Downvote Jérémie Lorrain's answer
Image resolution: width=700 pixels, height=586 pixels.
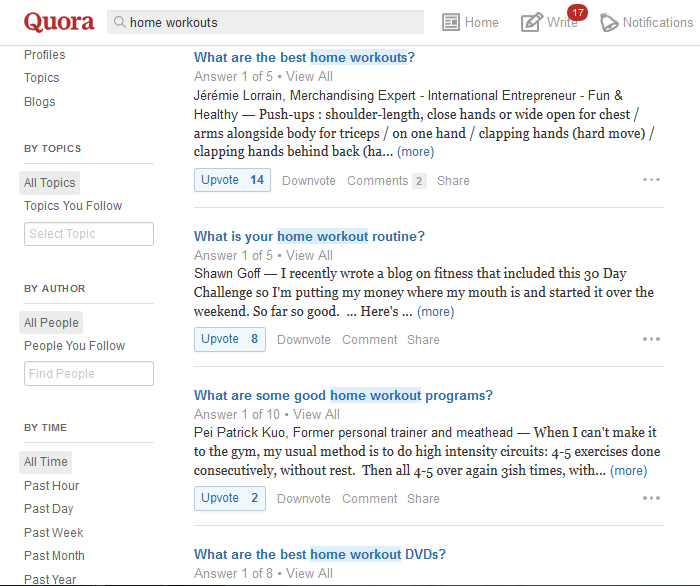point(308,181)
